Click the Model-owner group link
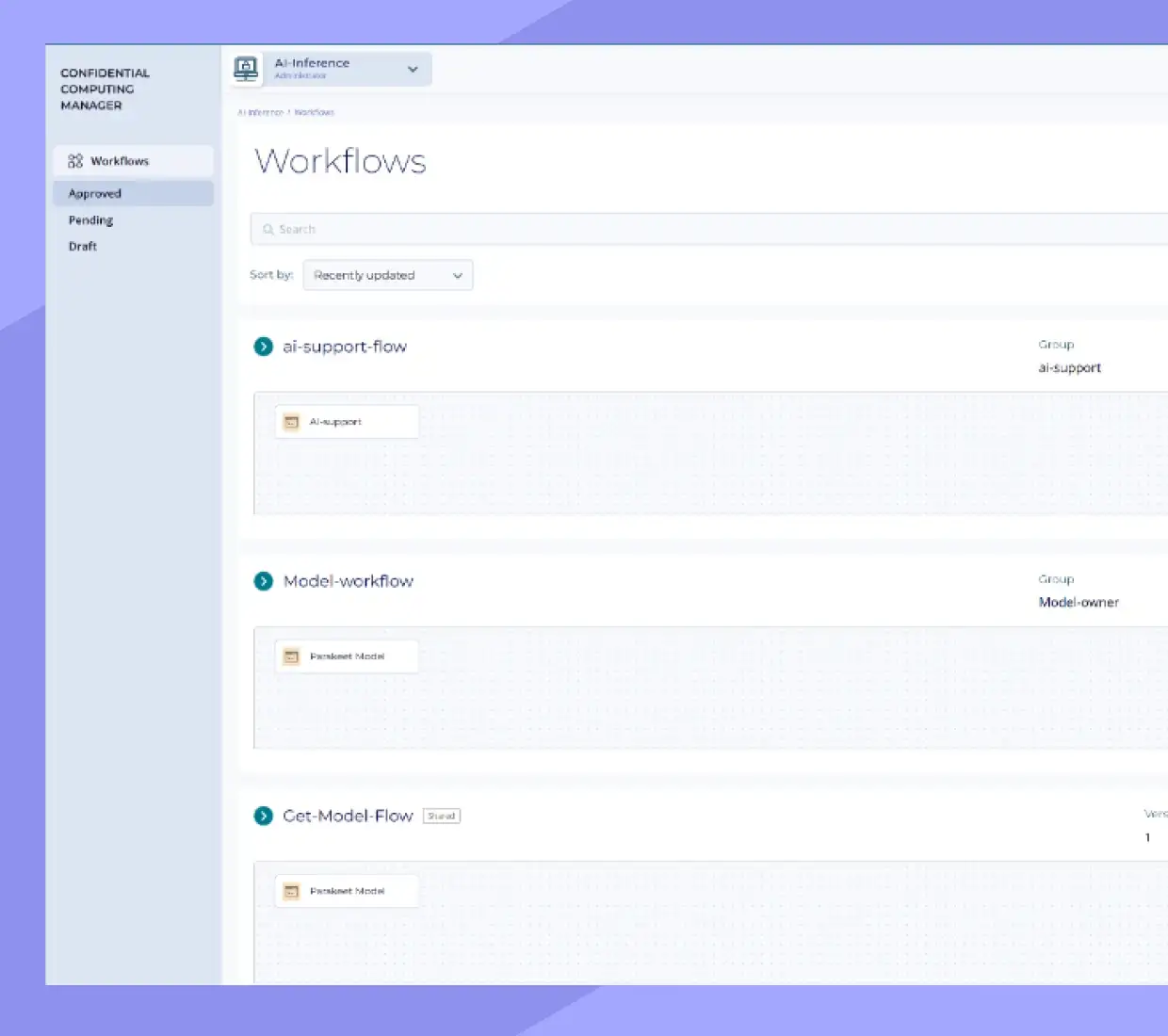Image resolution: width=1168 pixels, height=1036 pixels. [x=1078, y=602]
